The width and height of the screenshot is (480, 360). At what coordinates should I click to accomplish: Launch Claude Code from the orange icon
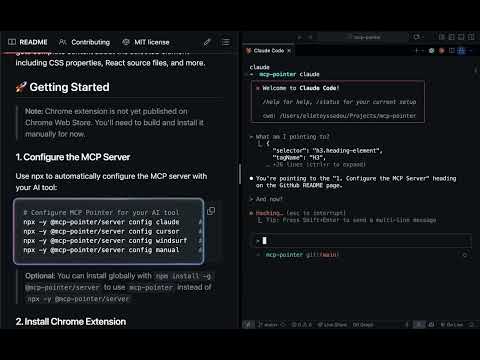pyautogui.click(x=442, y=51)
